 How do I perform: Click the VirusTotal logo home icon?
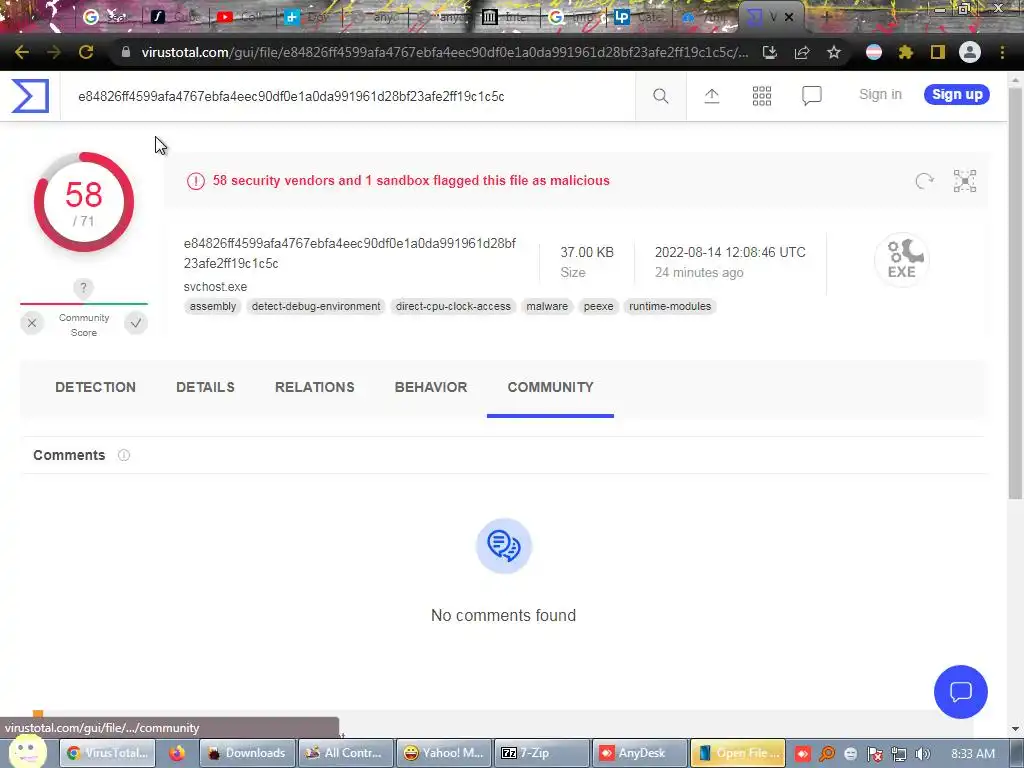coord(30,96)
